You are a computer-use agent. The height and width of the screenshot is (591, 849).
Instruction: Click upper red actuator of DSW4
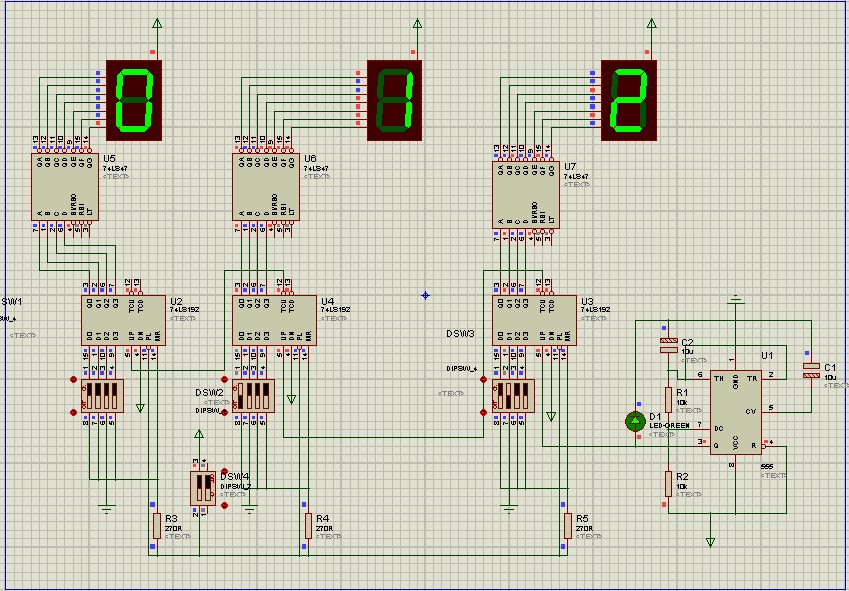[225, 472]
